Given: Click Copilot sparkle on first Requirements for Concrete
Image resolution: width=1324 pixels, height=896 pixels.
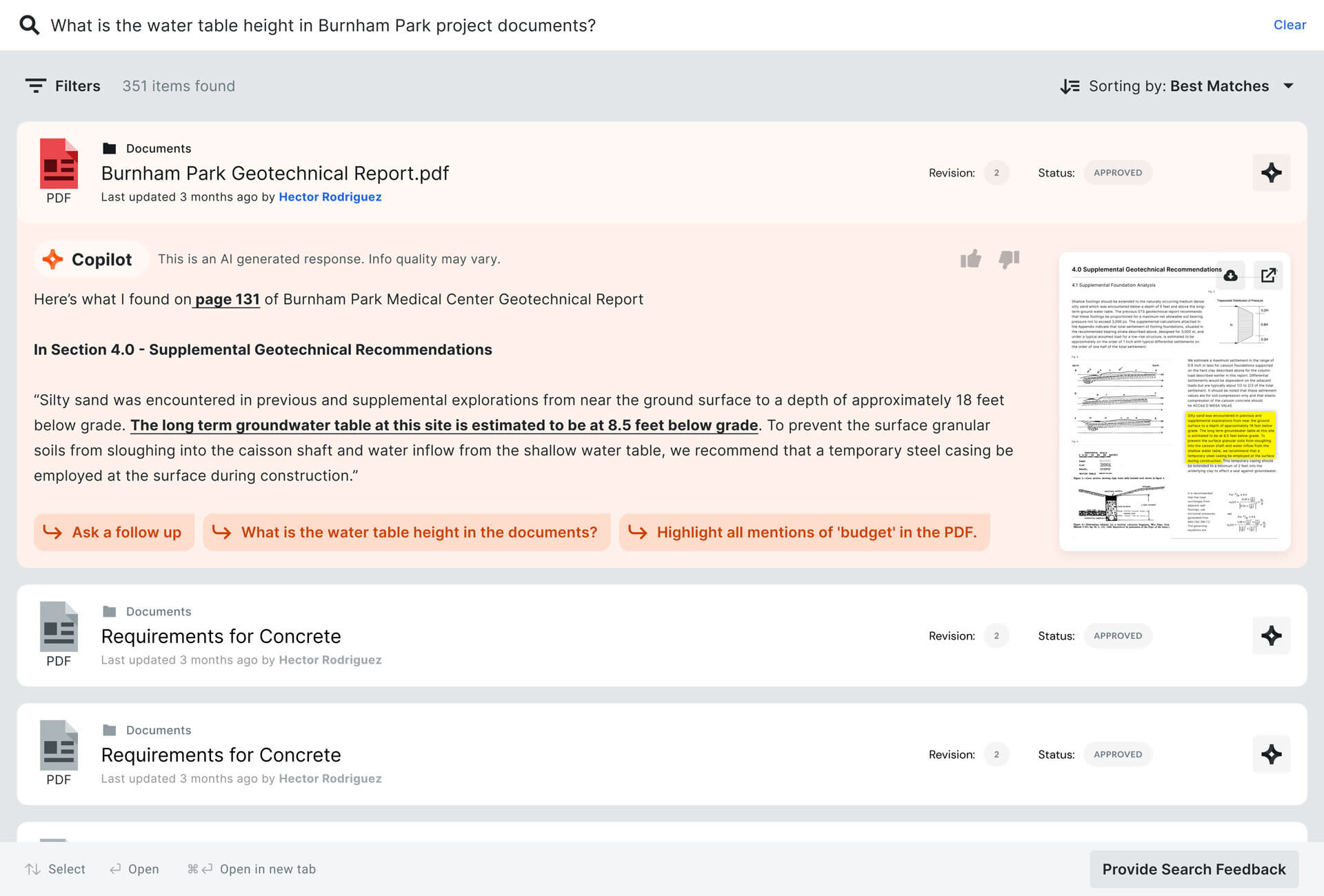Looking at the screenshot, I should [1271, 635].
